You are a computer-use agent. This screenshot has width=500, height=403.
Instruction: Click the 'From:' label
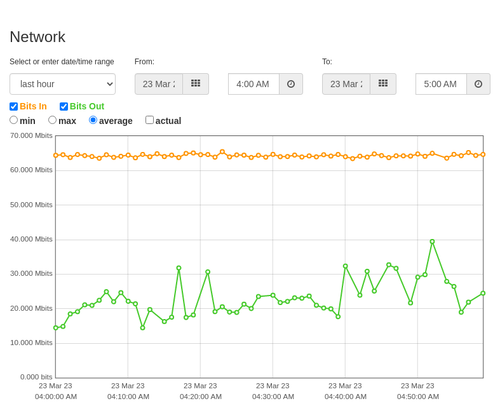coord(144,62)
